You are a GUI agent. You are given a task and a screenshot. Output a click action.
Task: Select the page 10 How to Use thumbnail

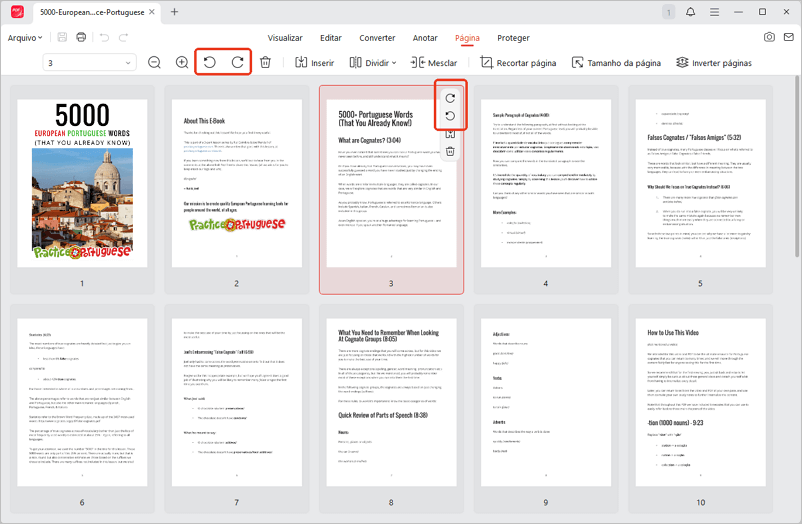[701, 402]
